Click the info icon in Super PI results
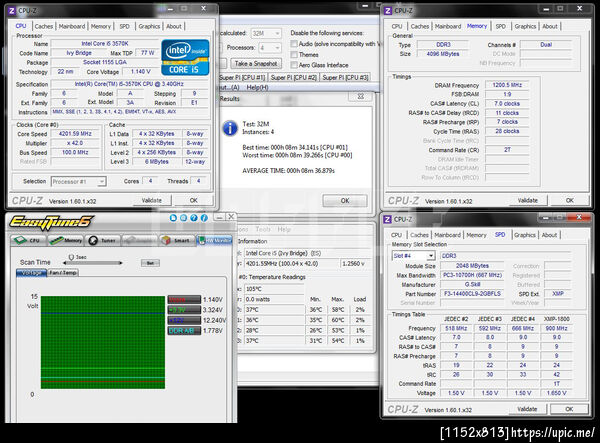Image resolution: width=600 pixels, height=443 pixels. tap(232, 128)
